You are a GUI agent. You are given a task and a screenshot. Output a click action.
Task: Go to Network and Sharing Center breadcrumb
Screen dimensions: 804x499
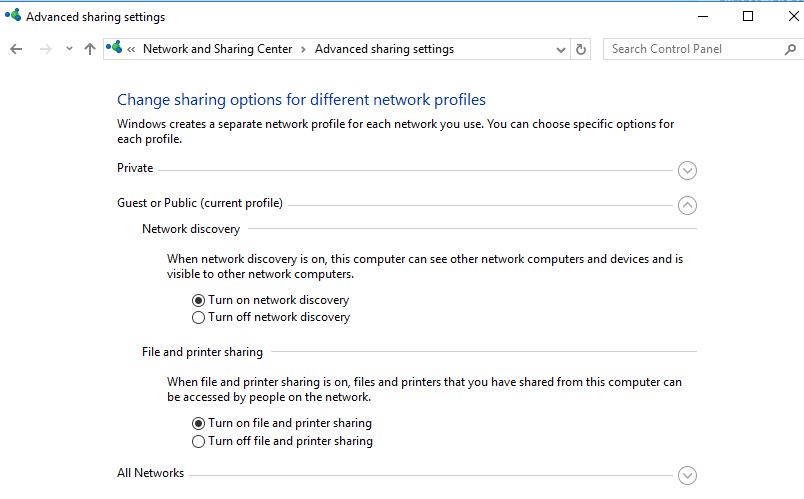pyautogui.click(x=217, y=49)
